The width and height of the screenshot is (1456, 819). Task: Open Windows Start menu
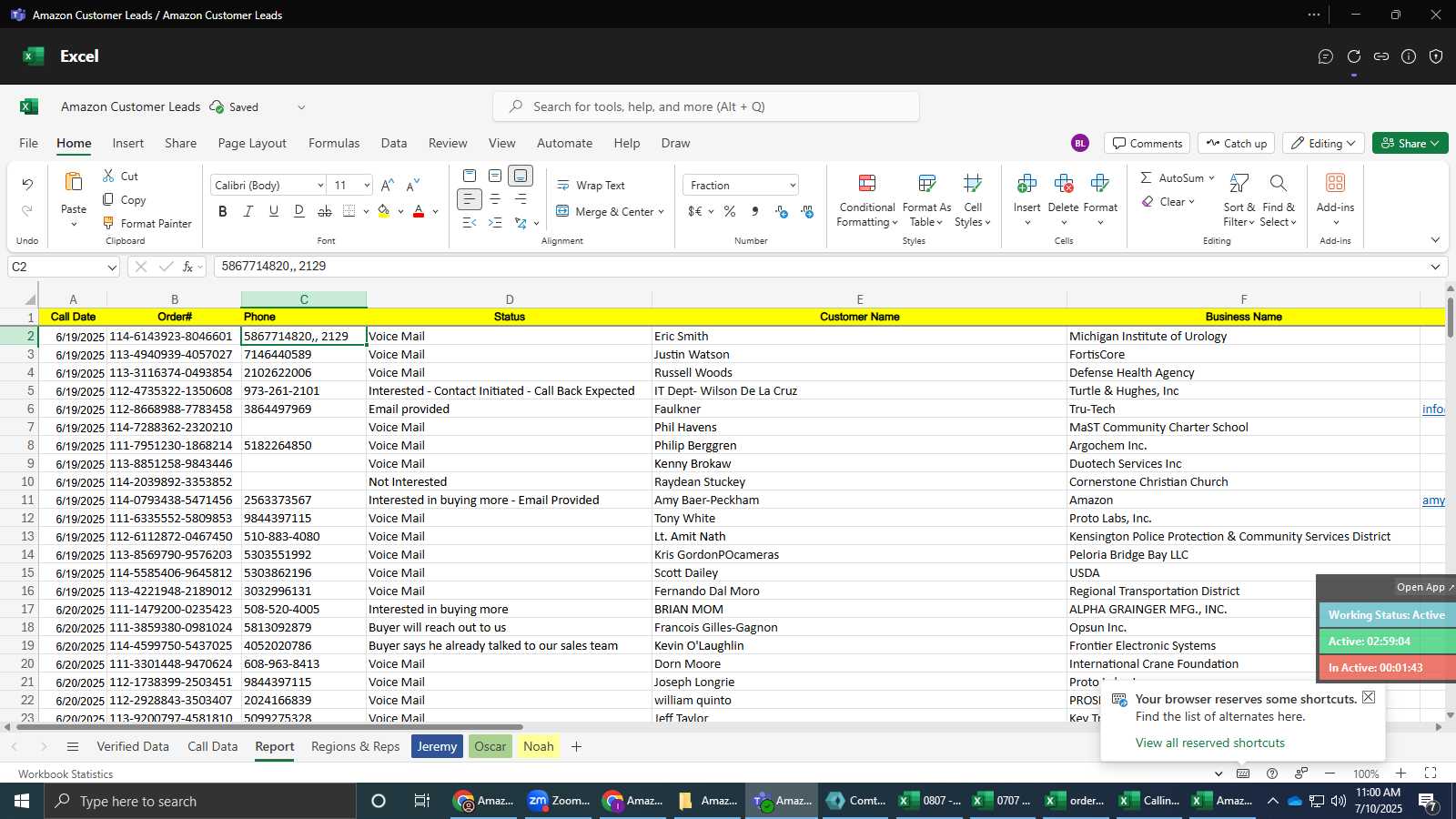tap(22, 801)
